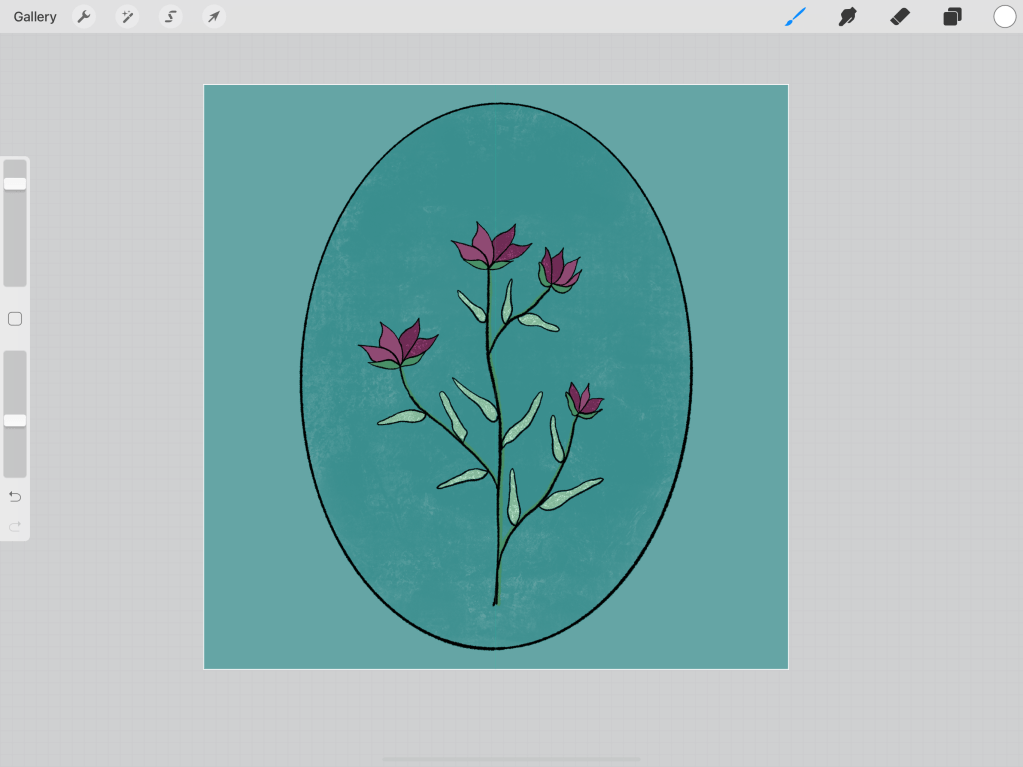Screen dimensions: 1023x767
Task: Open the Adjustments magic wand menu
Action: click(127, 17)
